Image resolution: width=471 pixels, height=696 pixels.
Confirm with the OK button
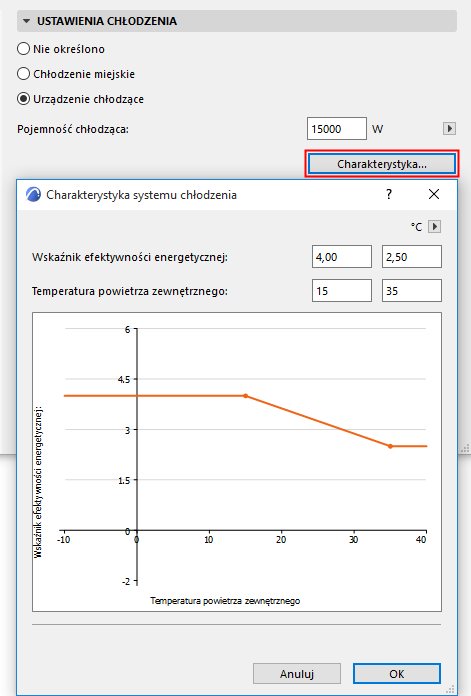point(397,674)
